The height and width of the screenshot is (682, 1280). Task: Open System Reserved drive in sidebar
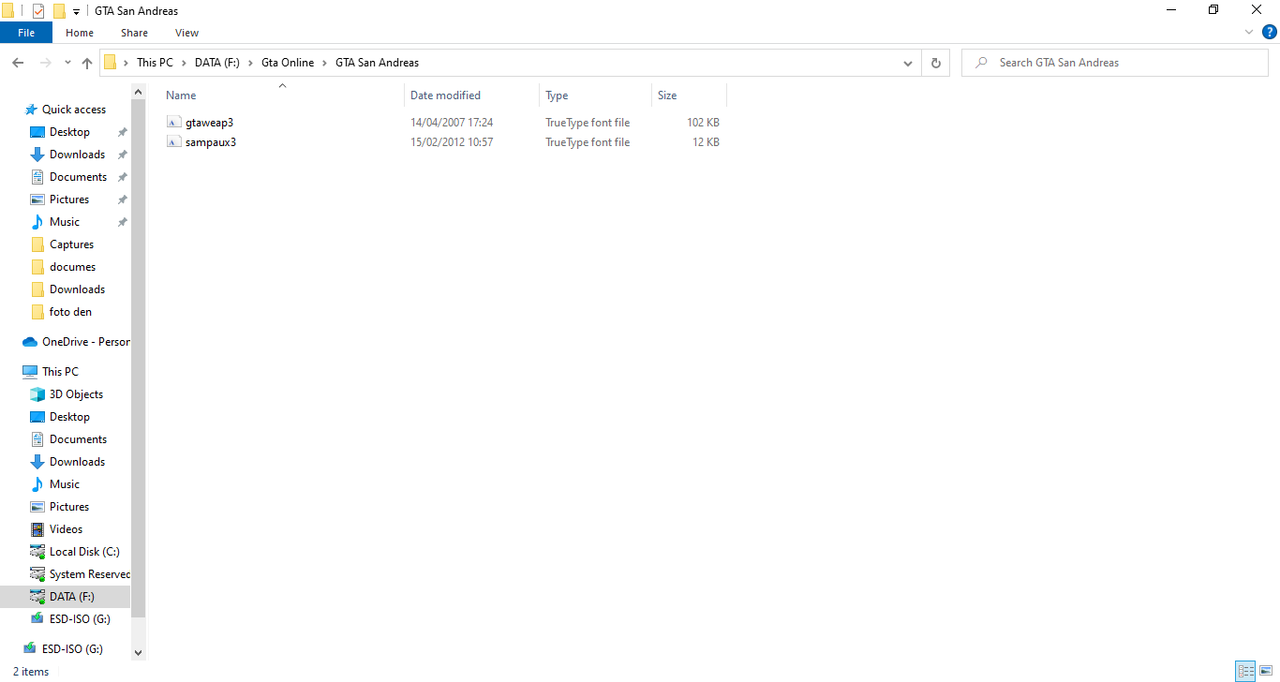[x=89, y=574]
